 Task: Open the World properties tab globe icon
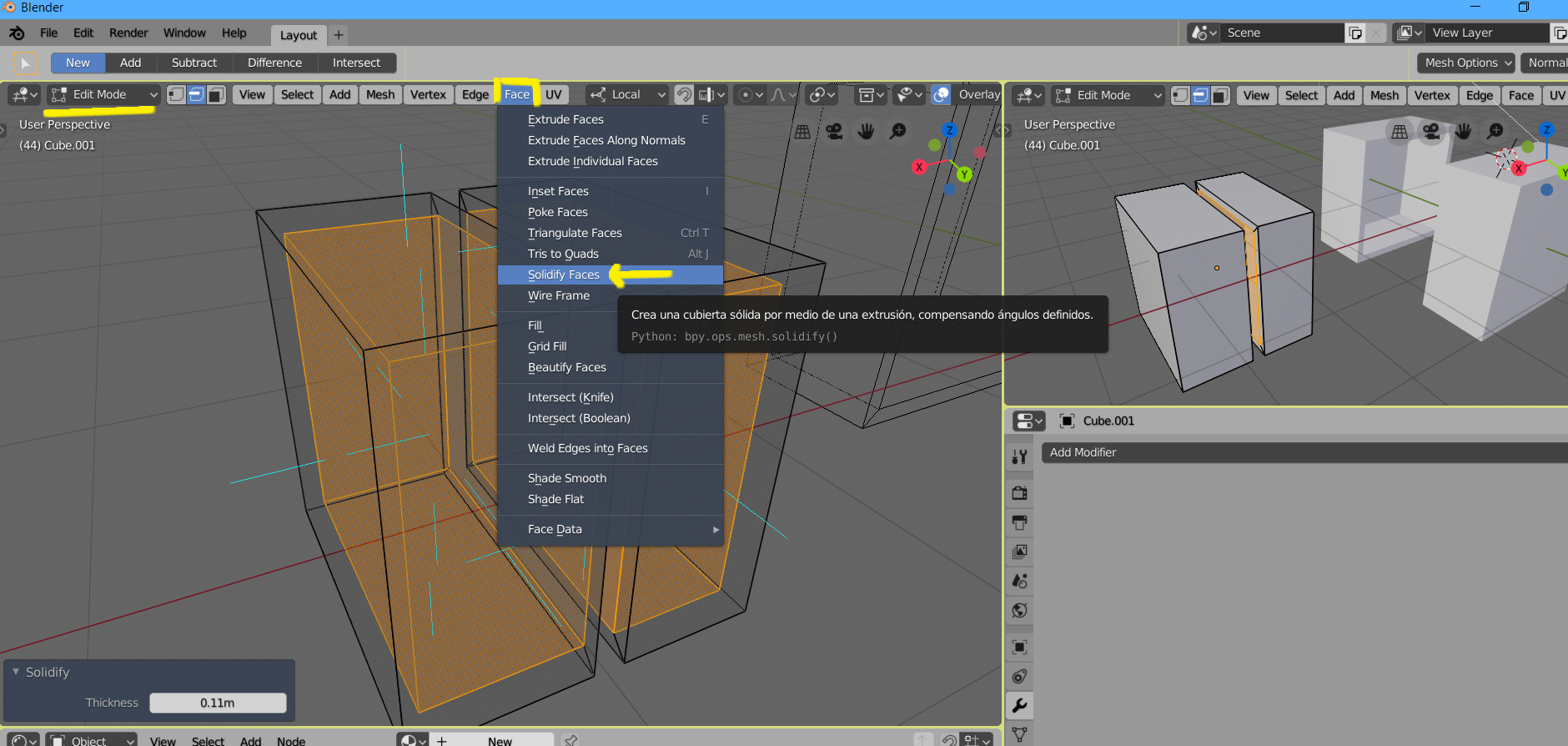pos(1019,610)
